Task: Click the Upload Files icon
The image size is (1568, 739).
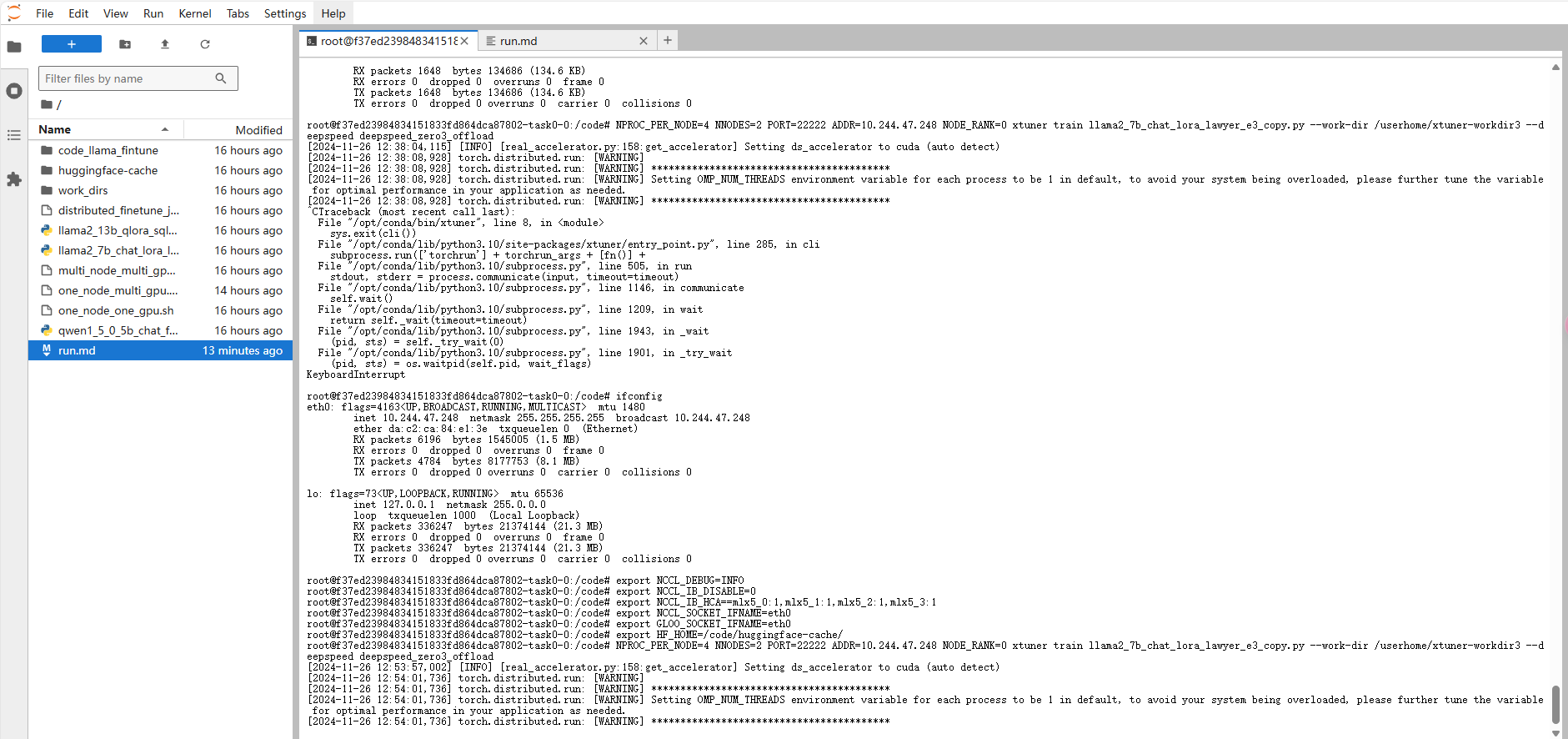Action: (x=165, y=44)
